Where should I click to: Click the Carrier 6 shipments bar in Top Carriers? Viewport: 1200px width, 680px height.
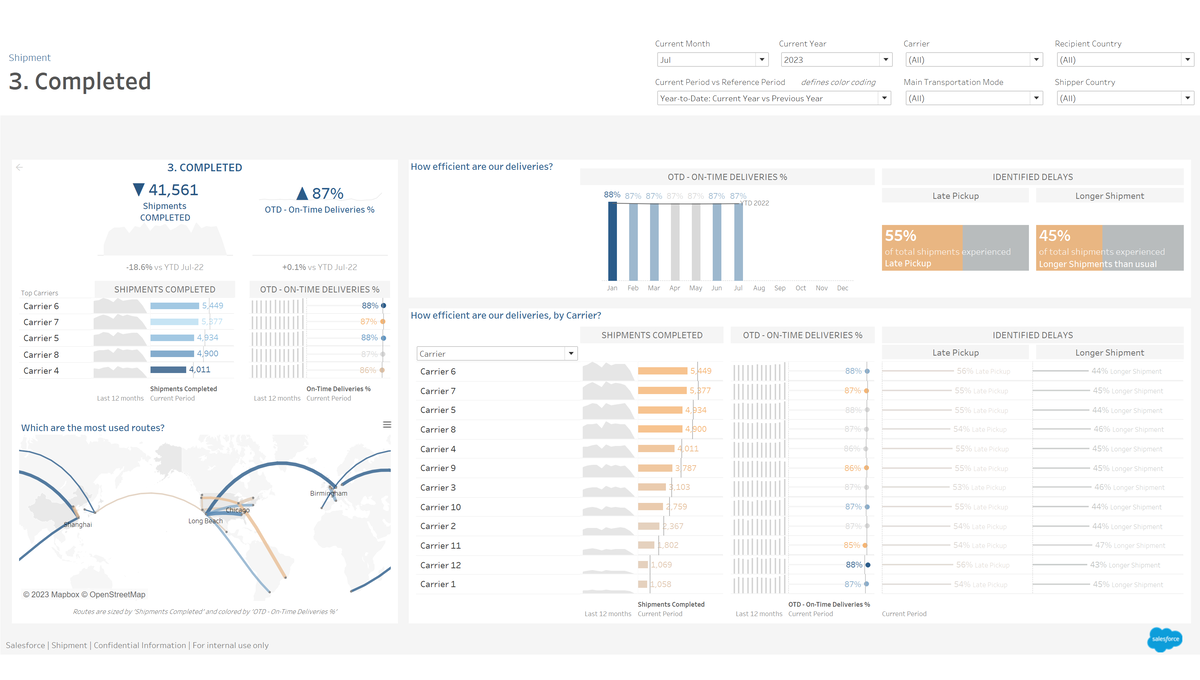174,306
